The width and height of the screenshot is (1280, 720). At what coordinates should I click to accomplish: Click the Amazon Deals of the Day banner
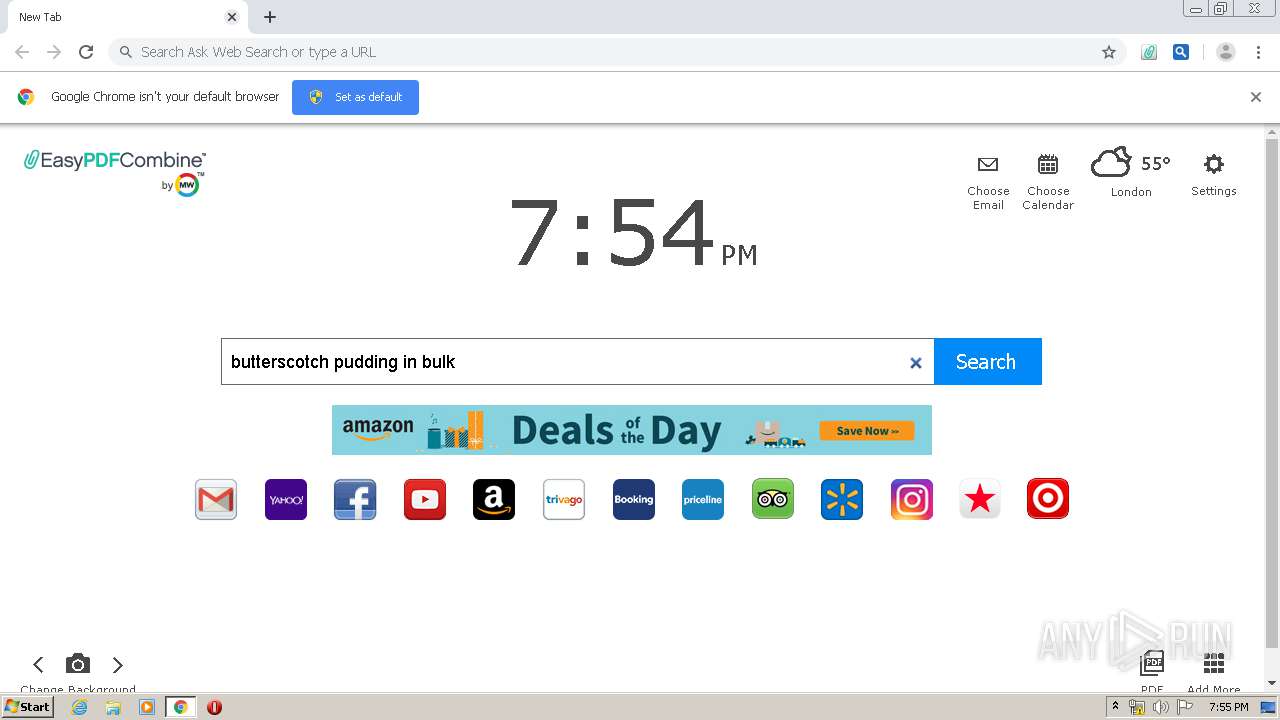(631, 430)
